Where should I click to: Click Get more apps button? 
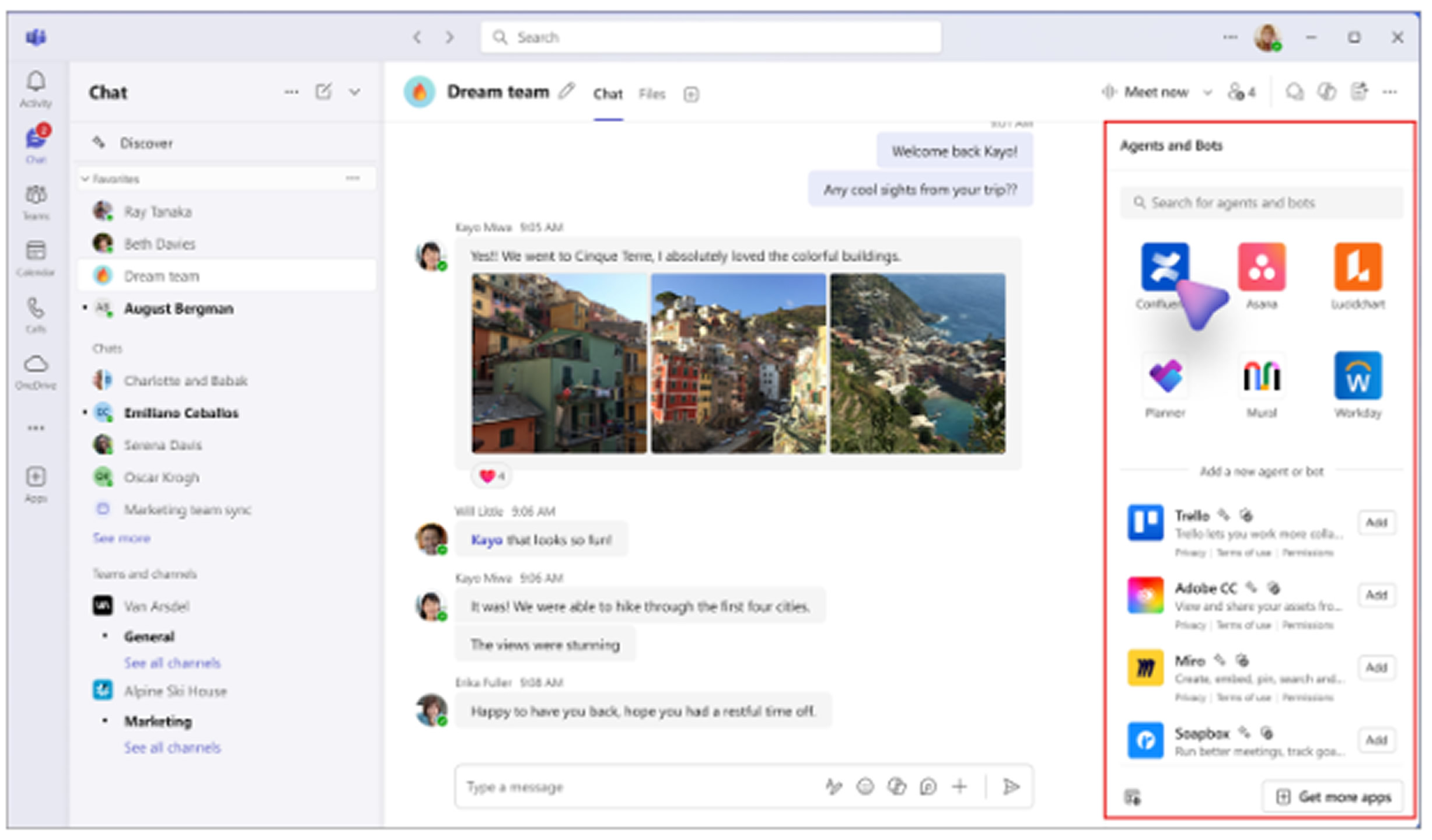click(1333, 797)
